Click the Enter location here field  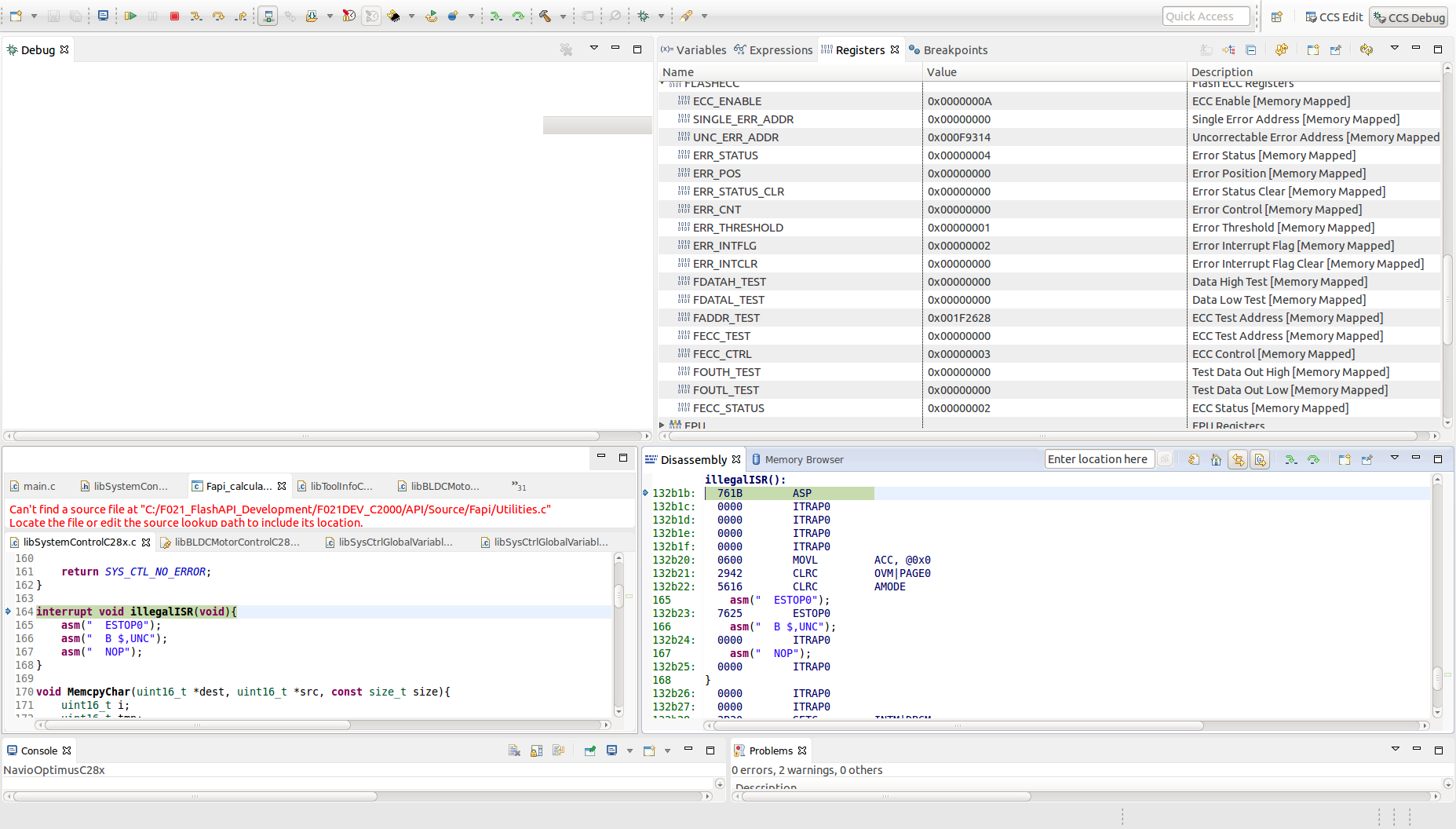tap(1099, 459)
